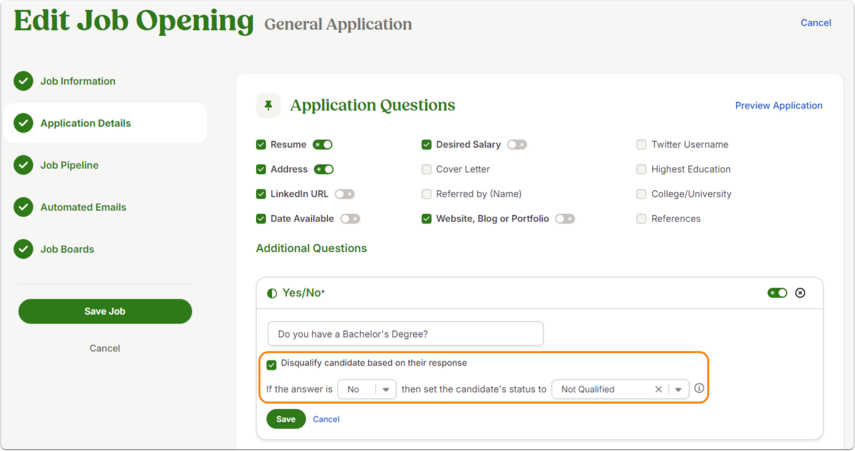Viewport: 855px width, 451px height.
Task: Click the pin icon beside Application Questions
Action: 268,105
